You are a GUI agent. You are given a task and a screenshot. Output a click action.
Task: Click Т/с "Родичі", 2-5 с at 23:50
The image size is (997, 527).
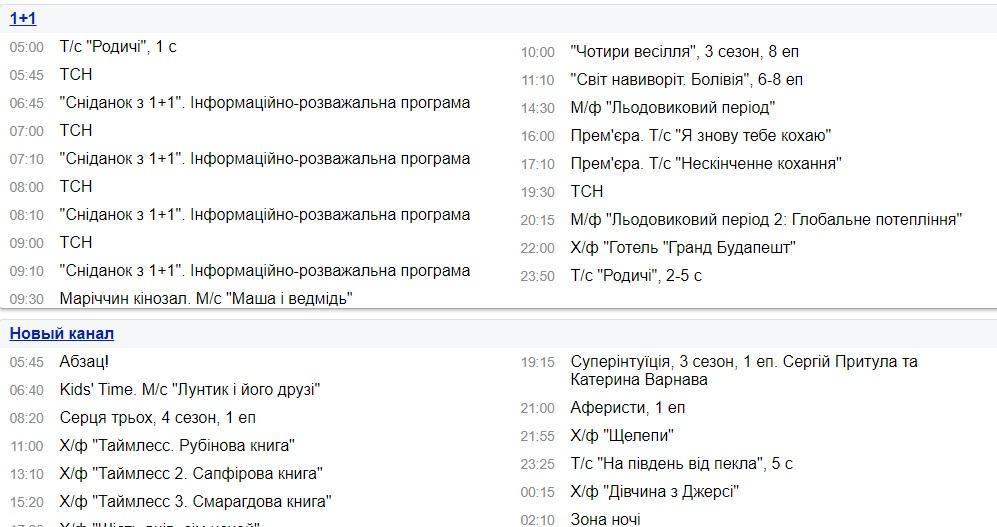pos(636,275)
